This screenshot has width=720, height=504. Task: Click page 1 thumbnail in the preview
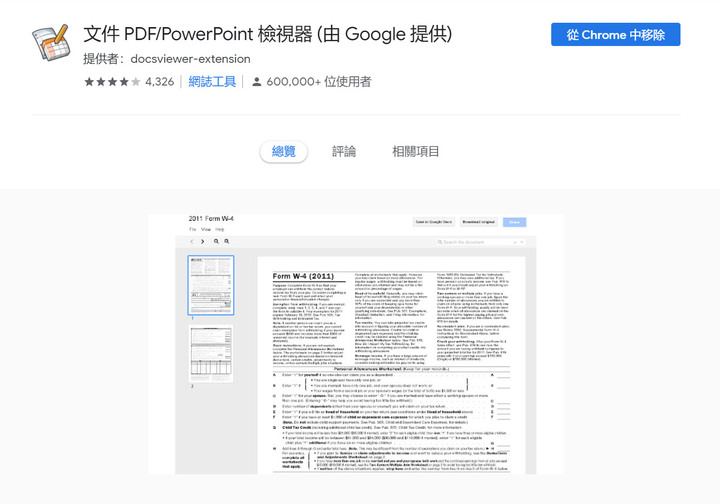[211, 285]
